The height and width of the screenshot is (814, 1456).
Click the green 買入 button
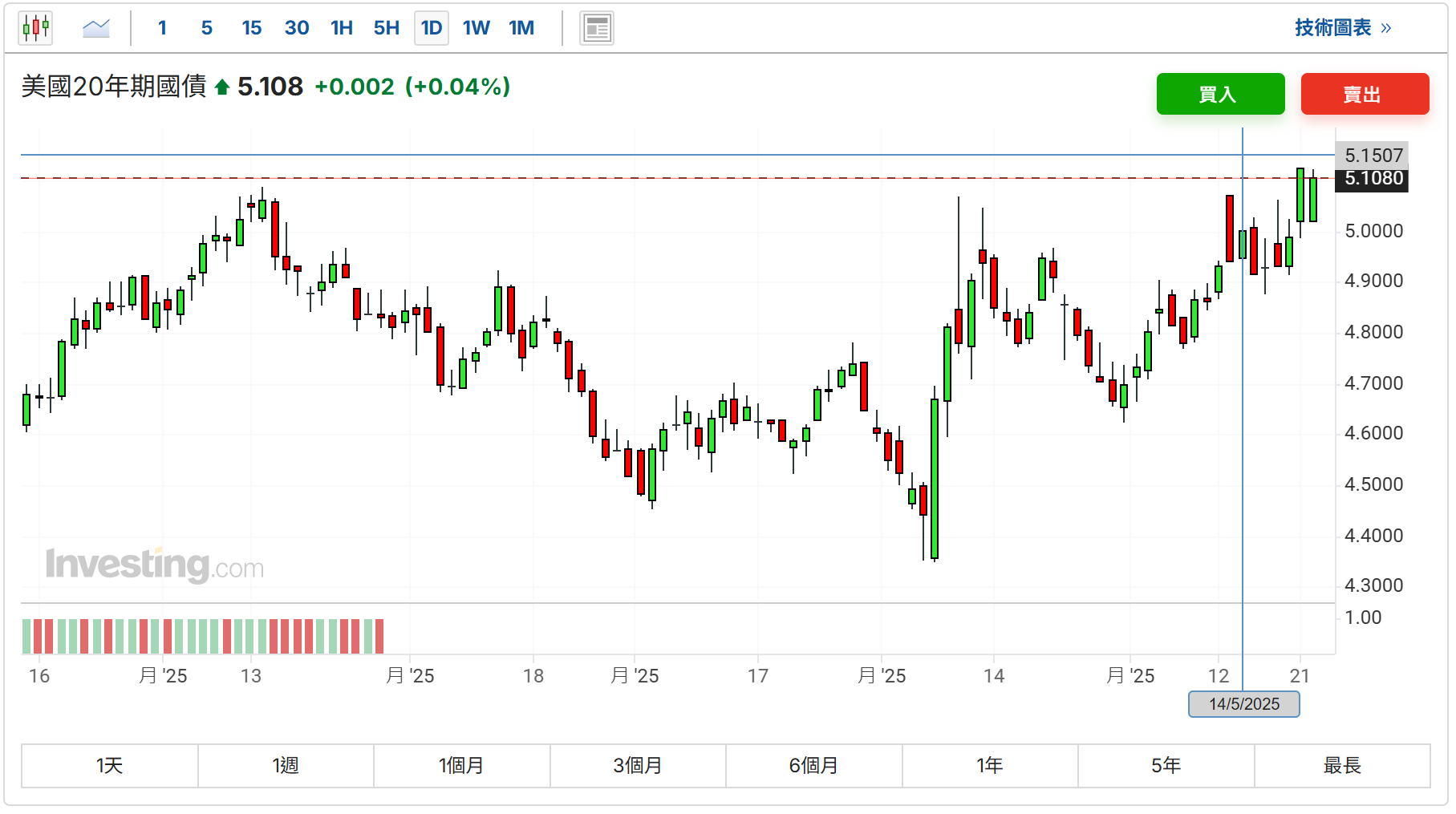[x=1221, y=94]
